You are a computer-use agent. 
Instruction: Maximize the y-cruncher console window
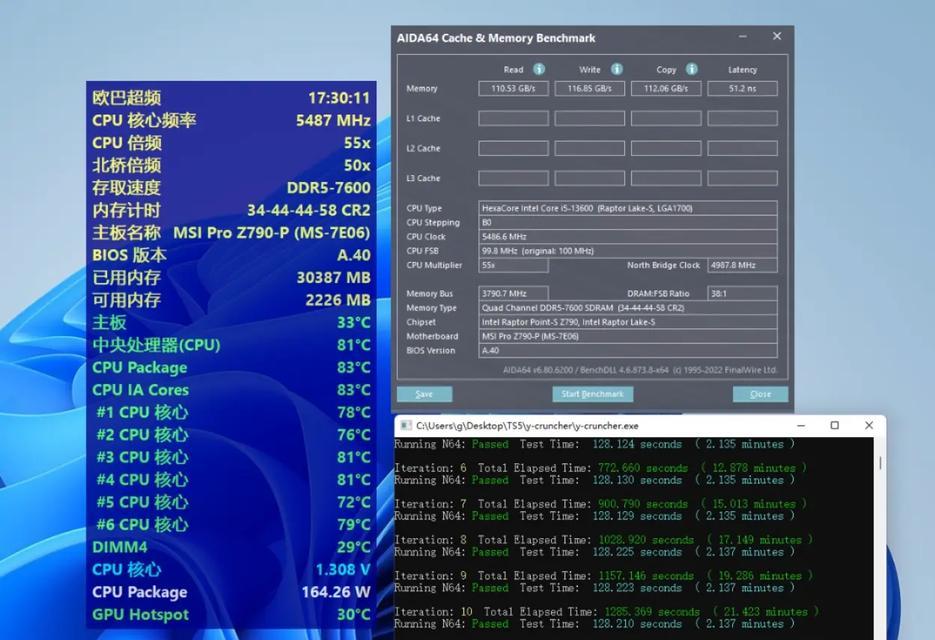[835, 425]
